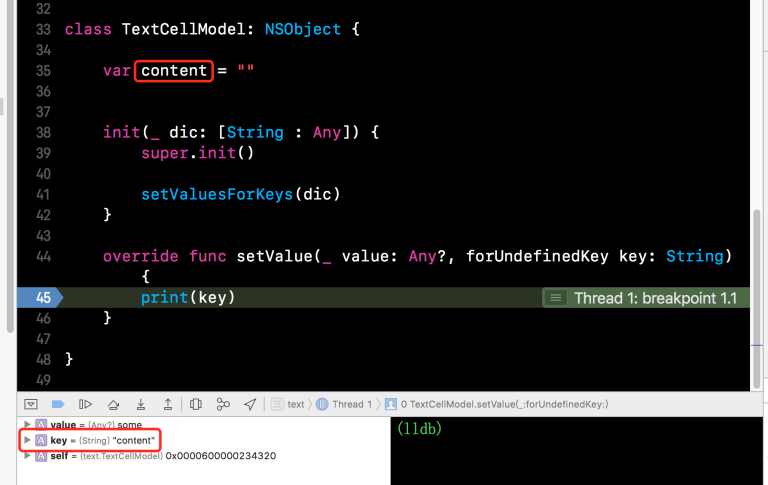768x485 pixels.
Task: Toggle the breakpoint on line 45
Action: 40,297
